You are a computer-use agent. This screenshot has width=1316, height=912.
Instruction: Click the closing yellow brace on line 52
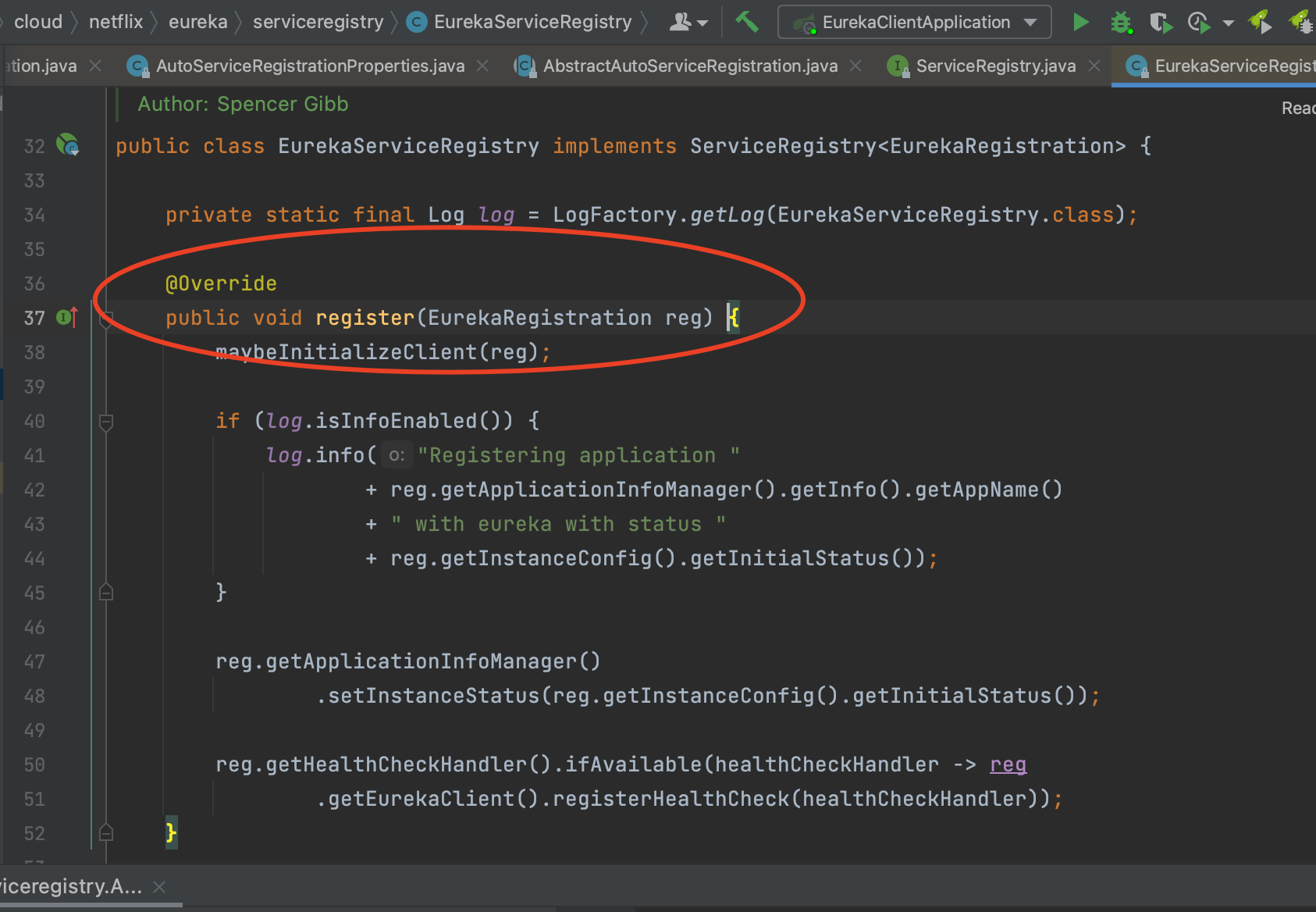(x=171, y=833)
